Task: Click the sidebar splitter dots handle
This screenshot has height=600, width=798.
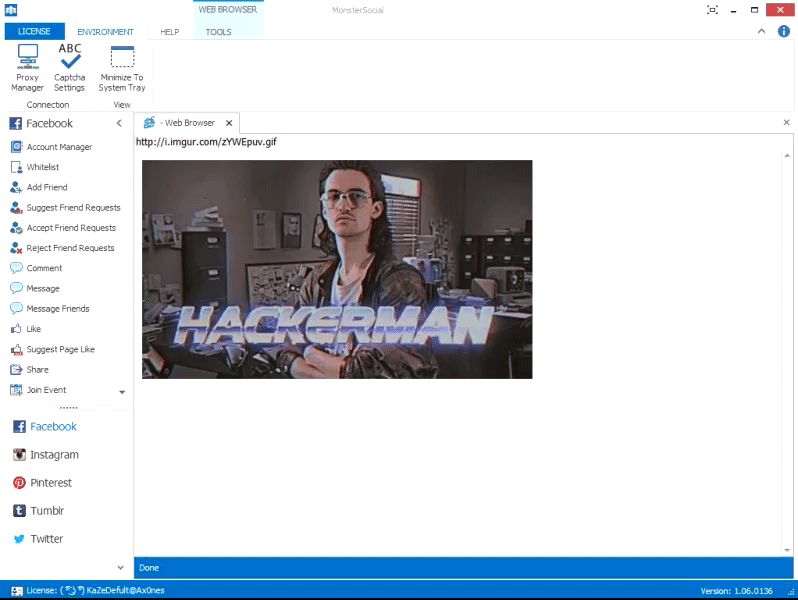Action: (x=68, y=408)
